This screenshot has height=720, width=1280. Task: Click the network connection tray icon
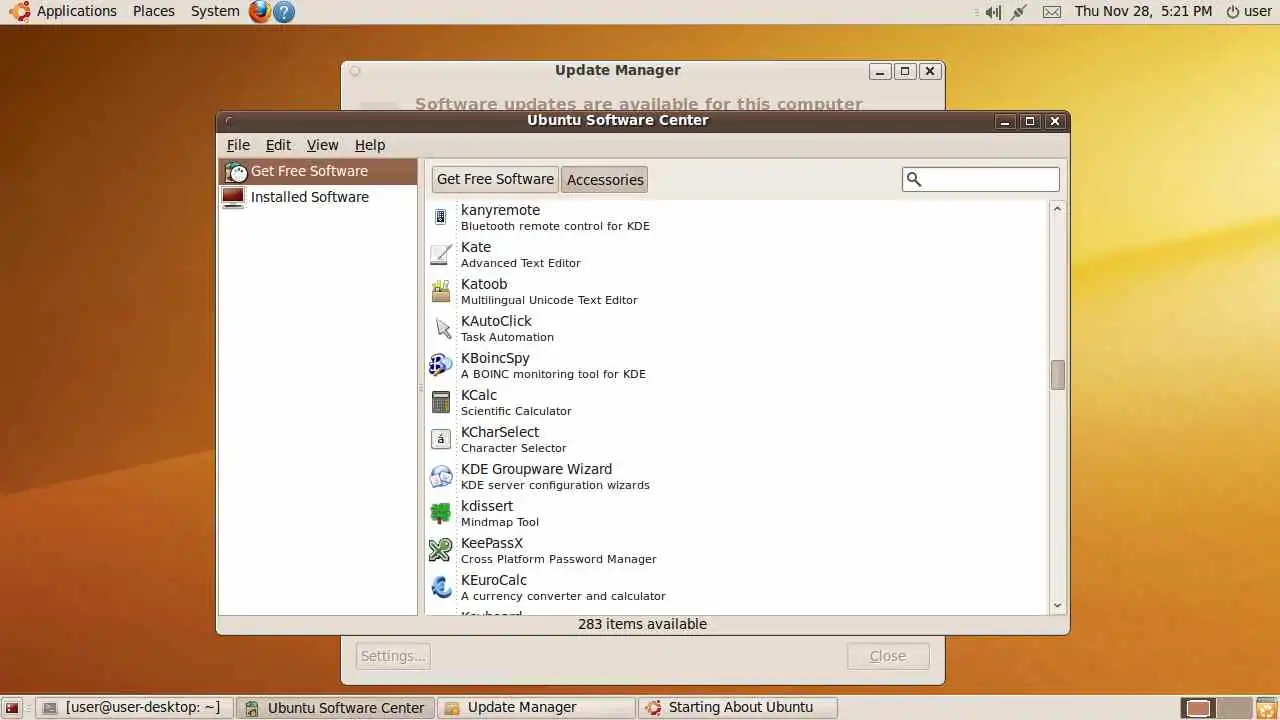click(x=1019, y=12)
